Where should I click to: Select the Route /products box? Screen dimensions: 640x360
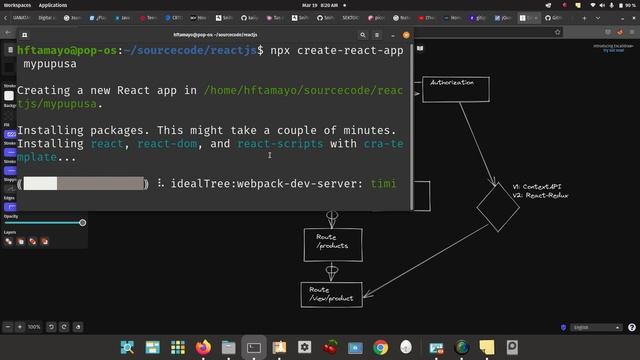coord(333,245)
